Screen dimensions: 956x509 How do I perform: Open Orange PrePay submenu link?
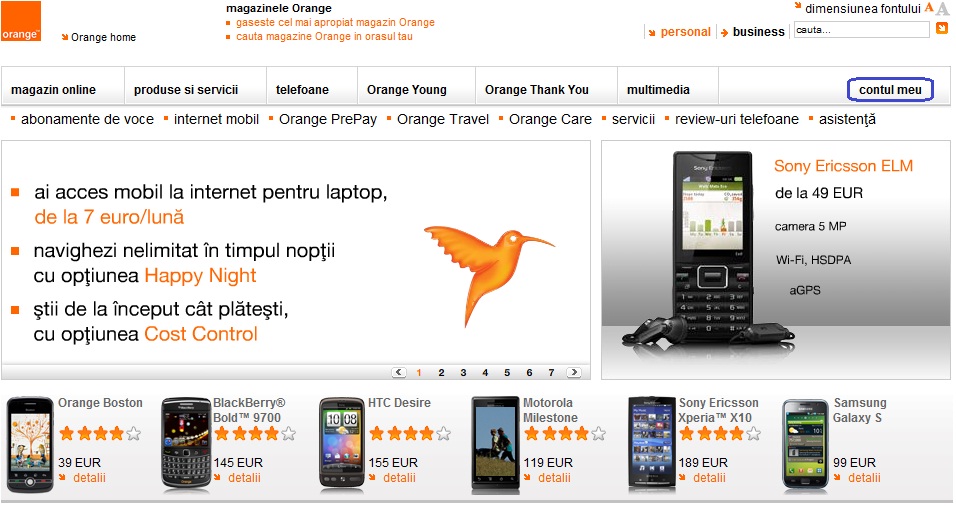(328, 119)
